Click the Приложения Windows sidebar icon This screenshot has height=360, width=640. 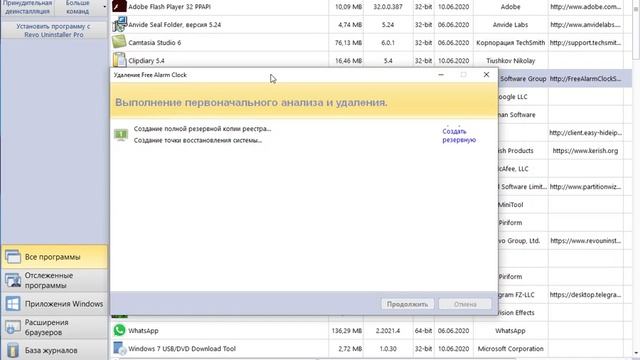click(13, 304)
